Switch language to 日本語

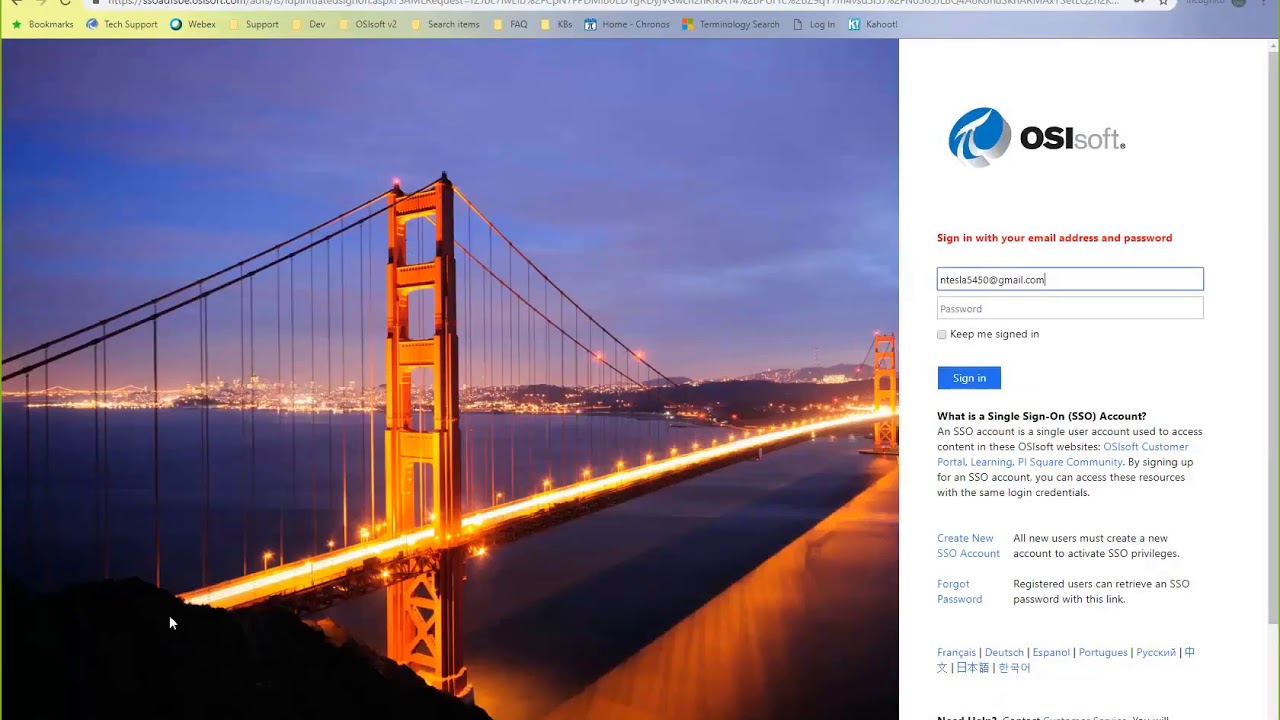973,668
